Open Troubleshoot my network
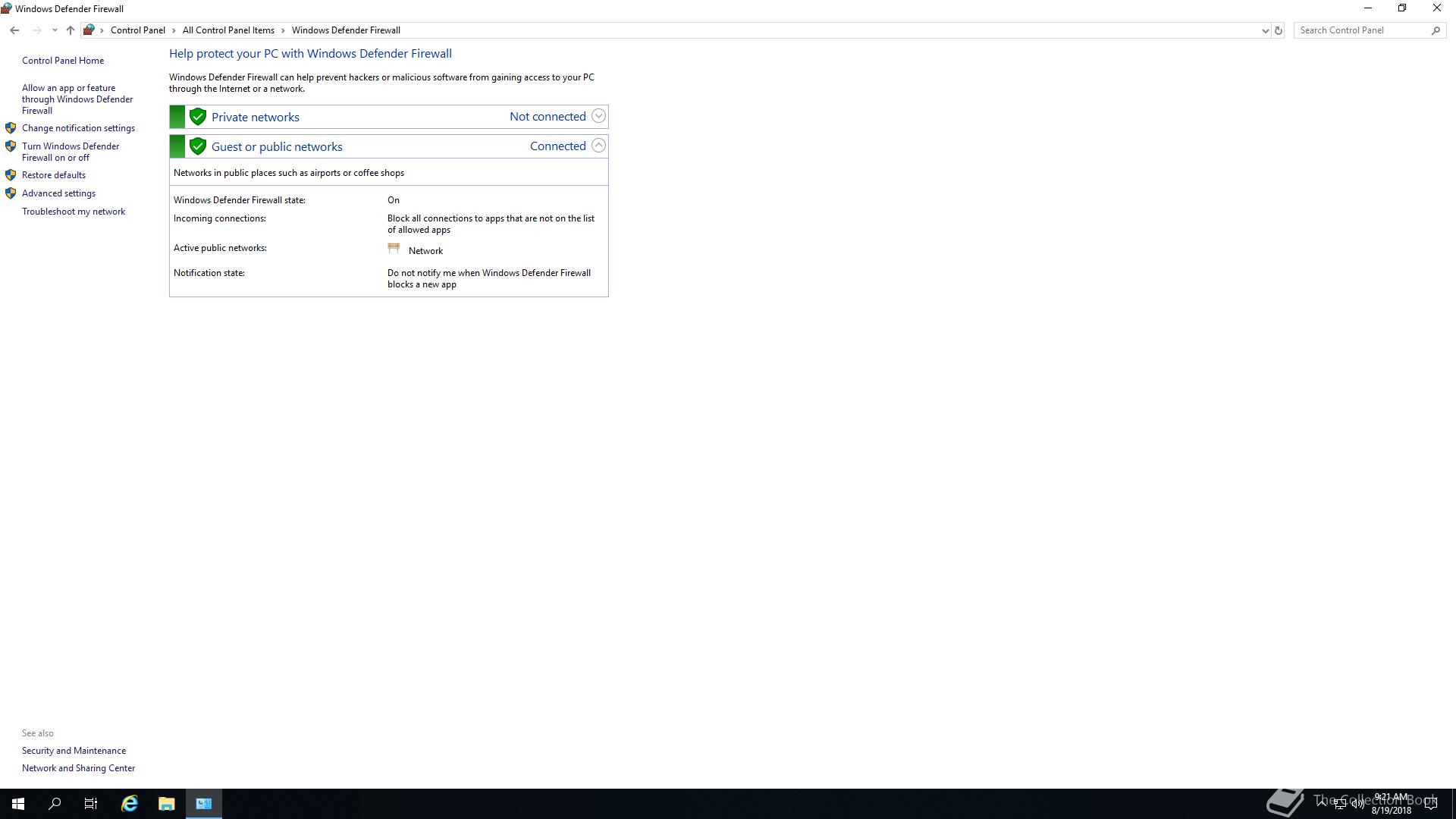 click(x=74, y=212)
